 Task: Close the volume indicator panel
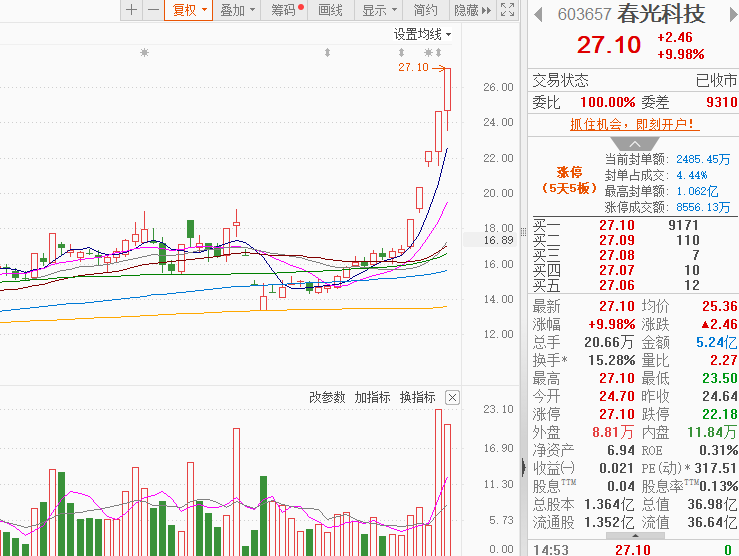coord(452,398)
